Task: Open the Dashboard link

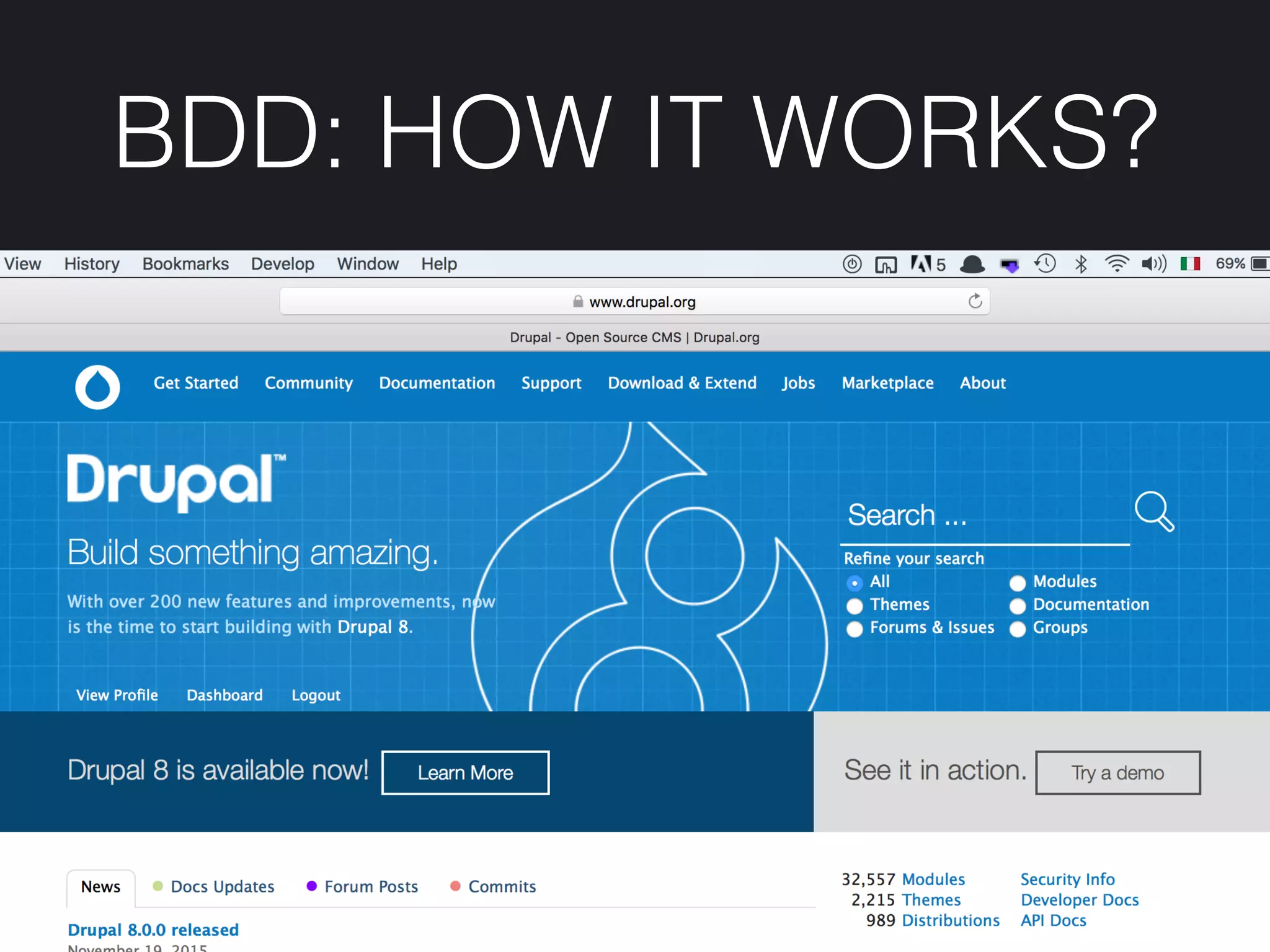Action: 224,695
